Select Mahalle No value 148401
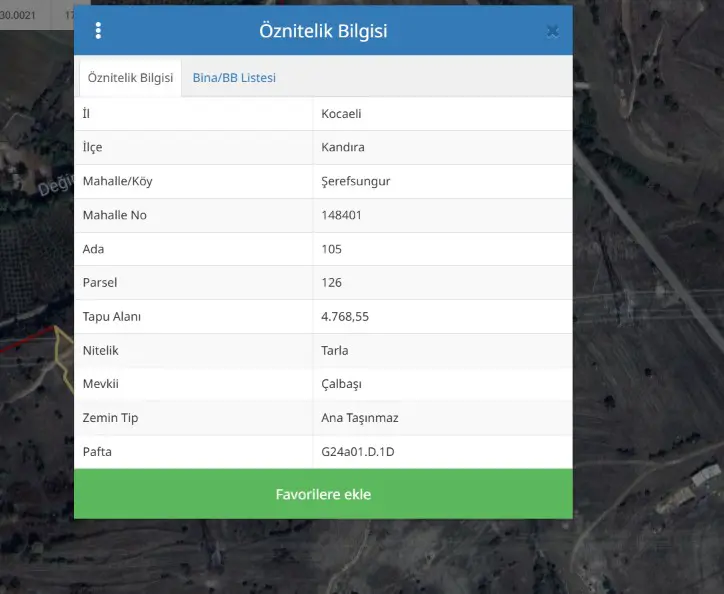The height and width of the screenshot is (594, 724). coord(341,215)
